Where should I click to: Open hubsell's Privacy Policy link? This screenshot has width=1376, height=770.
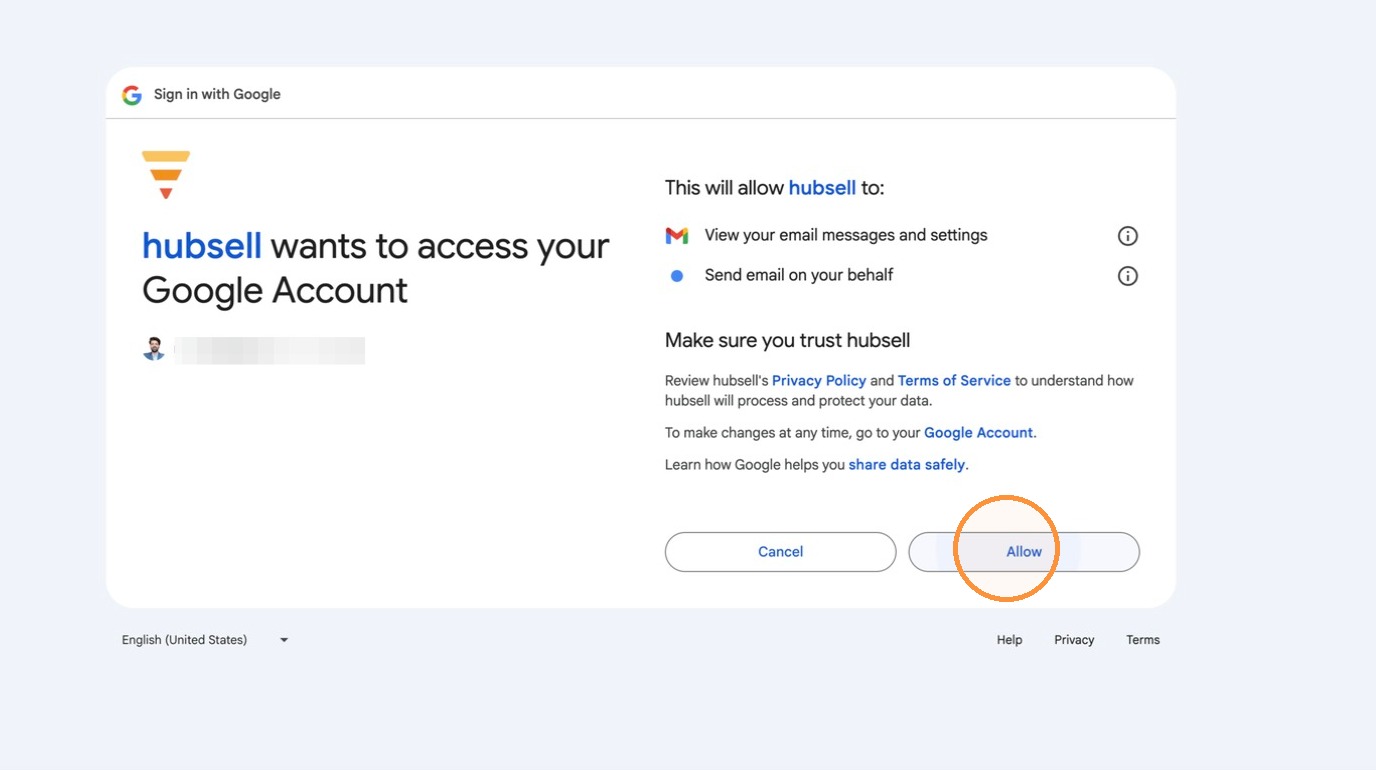point(819,381)
